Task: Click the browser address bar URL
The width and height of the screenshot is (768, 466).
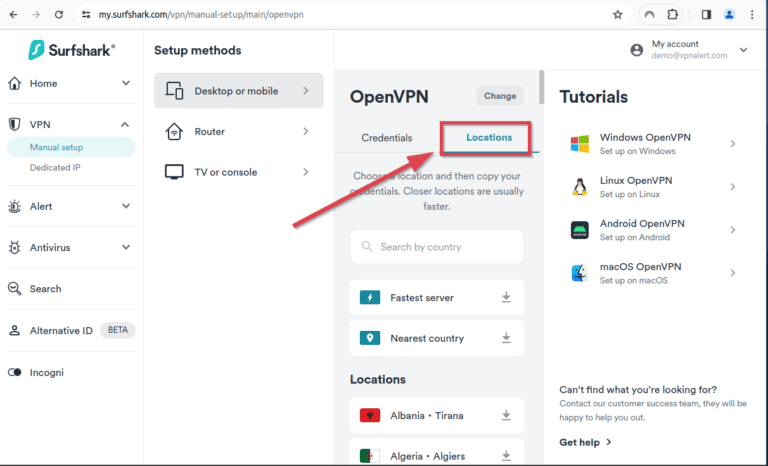Action: coord(201,15)
